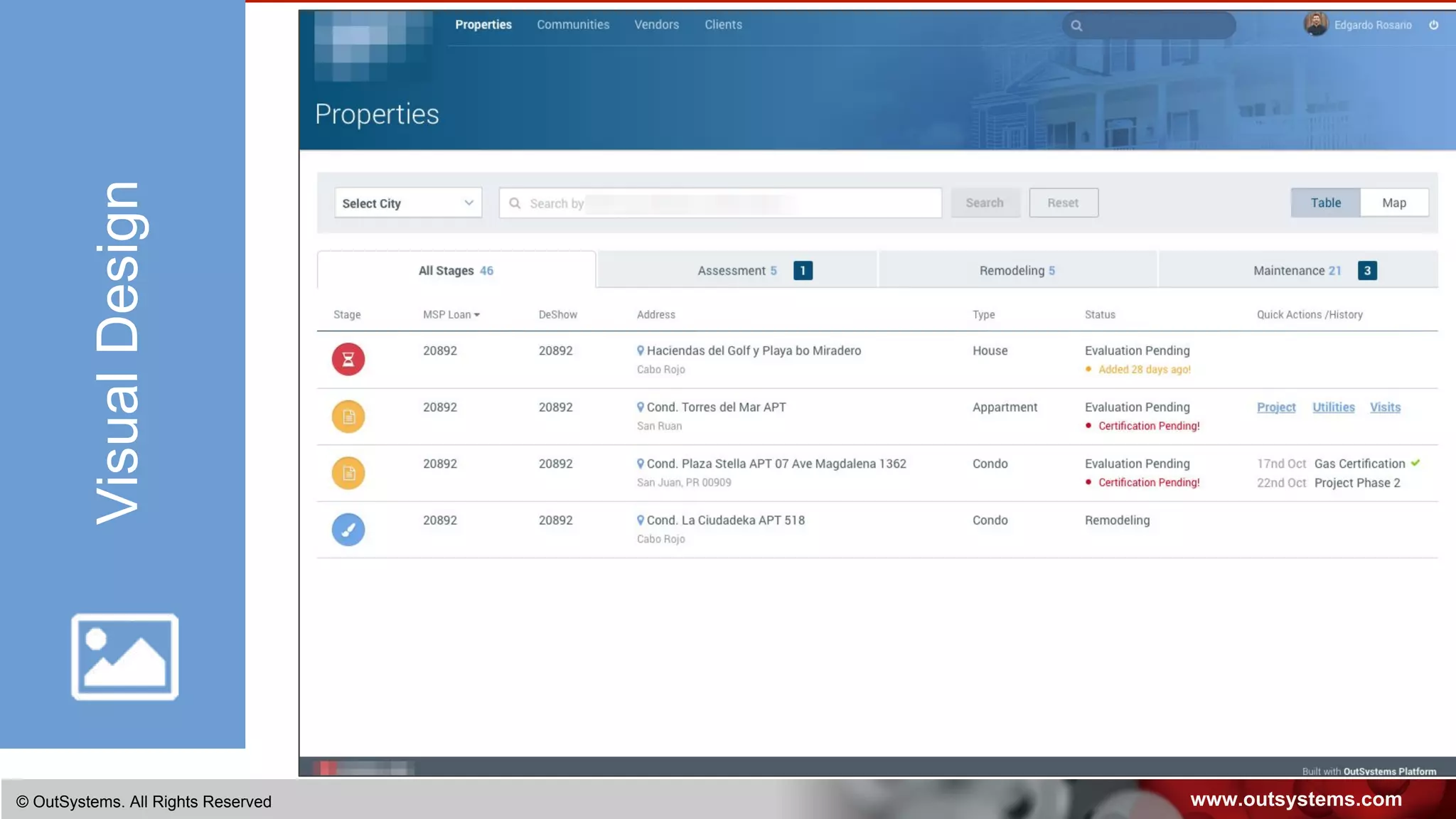The height and width of the screenshot is (819, 1456).
Task: Click Maintenance tab's notification badge 3
Action: pyautogui.click(x=1366, y=271)
